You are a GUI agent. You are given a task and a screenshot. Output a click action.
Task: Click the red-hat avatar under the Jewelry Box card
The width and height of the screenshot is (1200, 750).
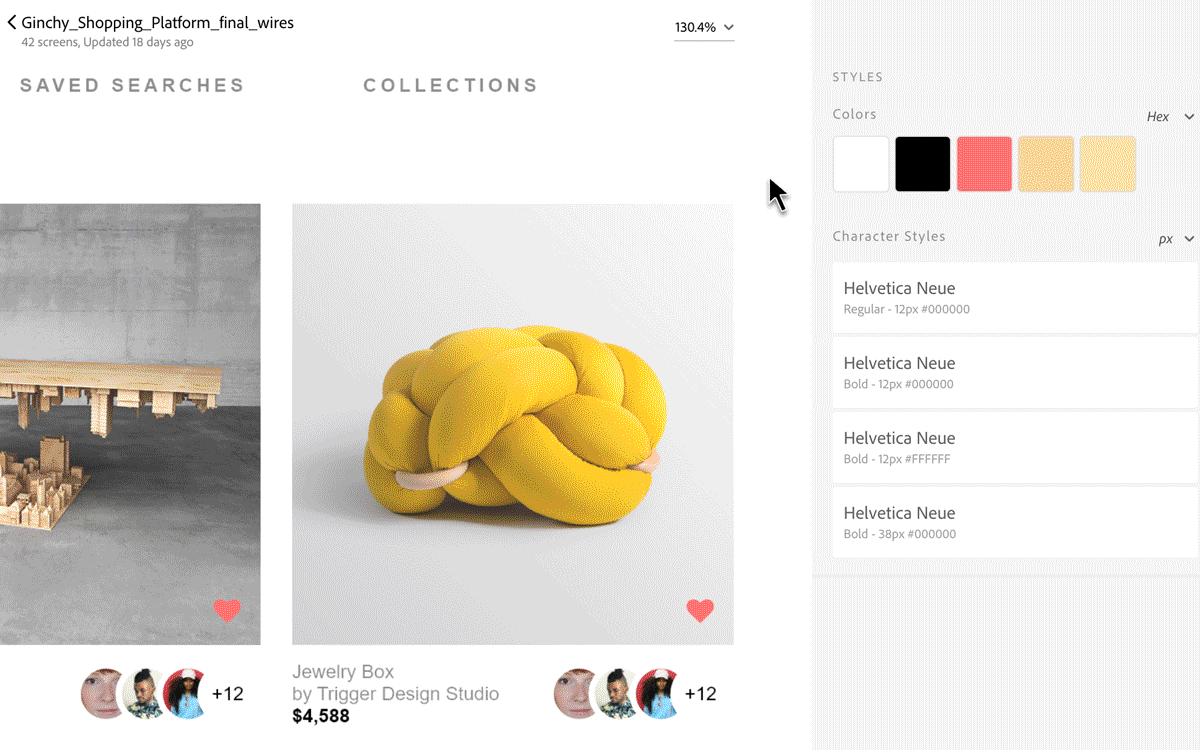coord(659,694)
